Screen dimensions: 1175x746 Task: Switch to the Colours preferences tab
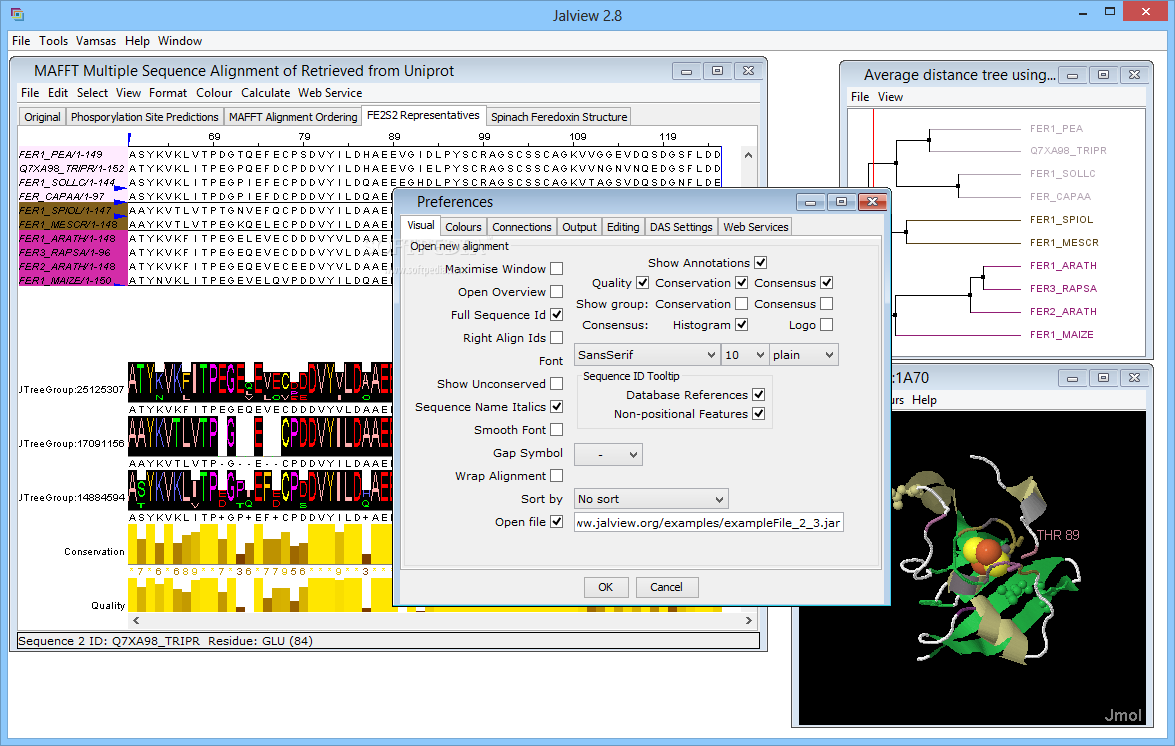(x=463, y=227)
